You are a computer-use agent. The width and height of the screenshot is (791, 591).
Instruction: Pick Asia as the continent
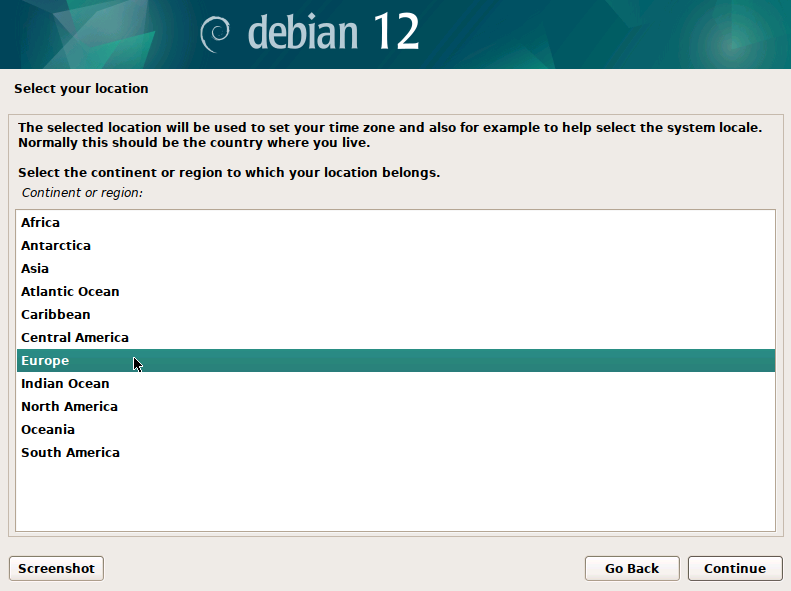click(35, 268)
